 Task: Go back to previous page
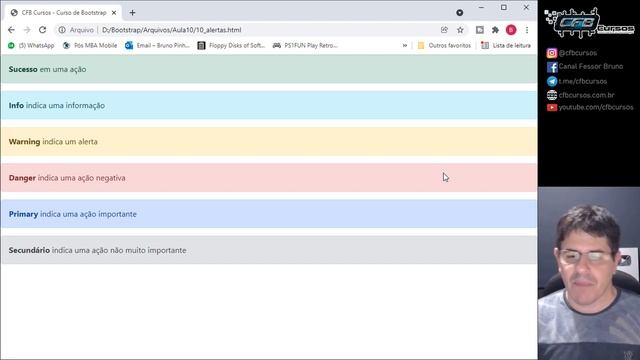click(x=11, y=30)
